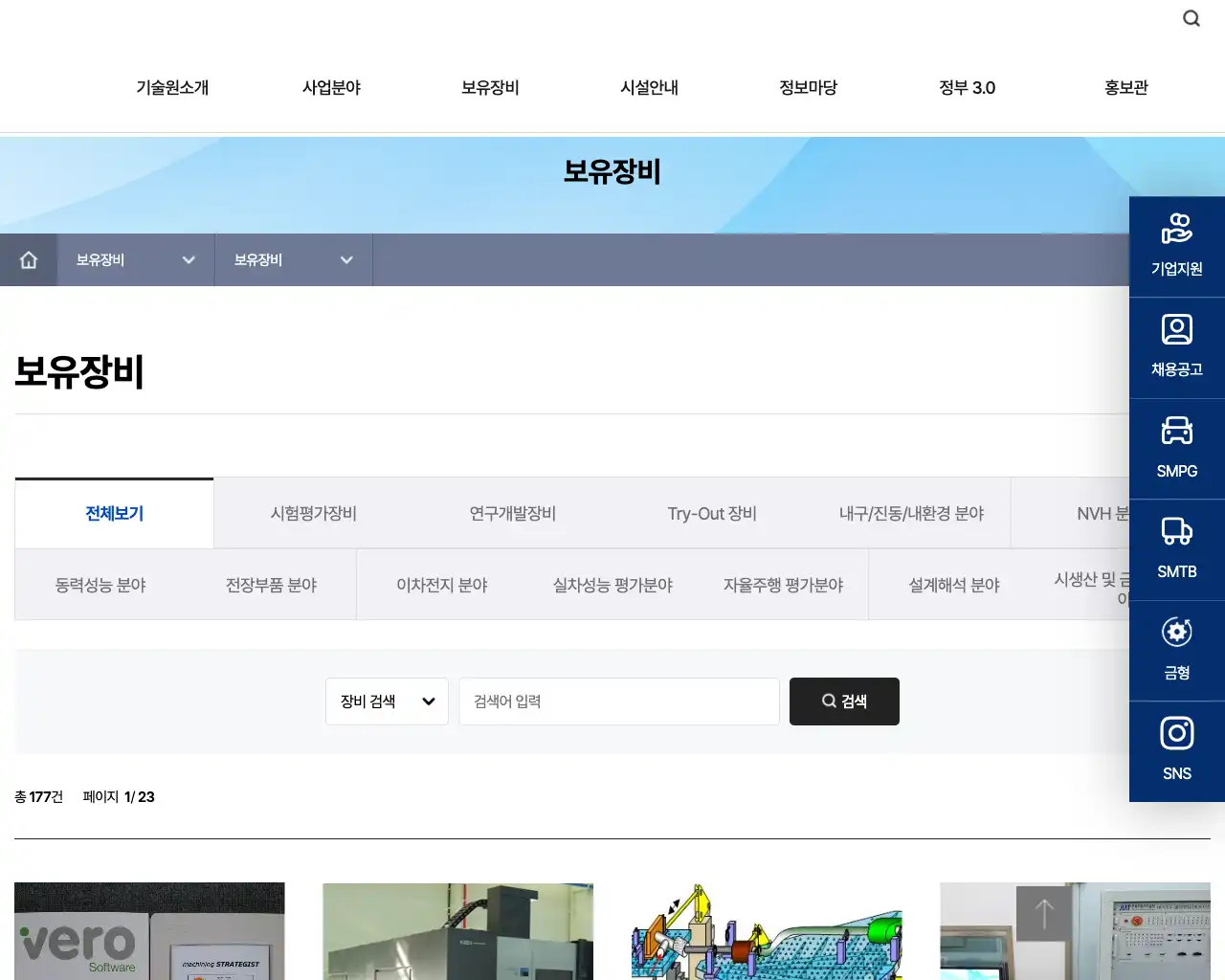The width and height of the screenshot is (1225, 980).
Task: Open the site search magnifier icon
Action: 1191,17
